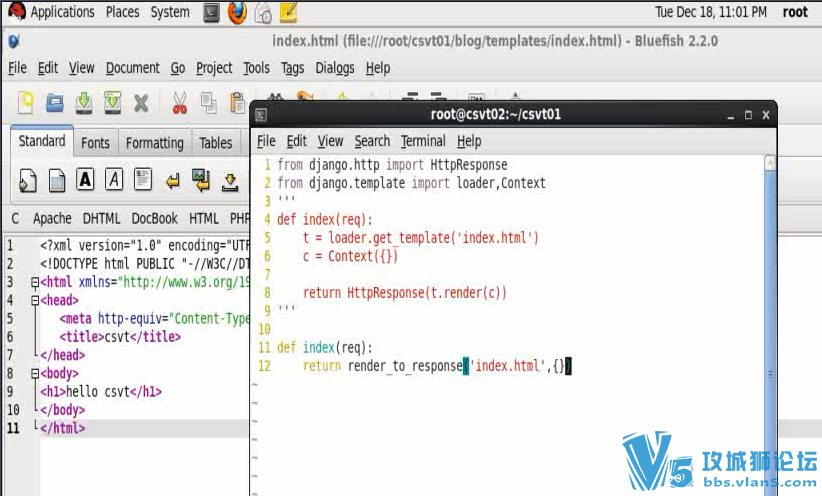This screenshot has height=496, width=822.
Task: Click the terminal window title bar icon
Action: (x=261, y=115)
